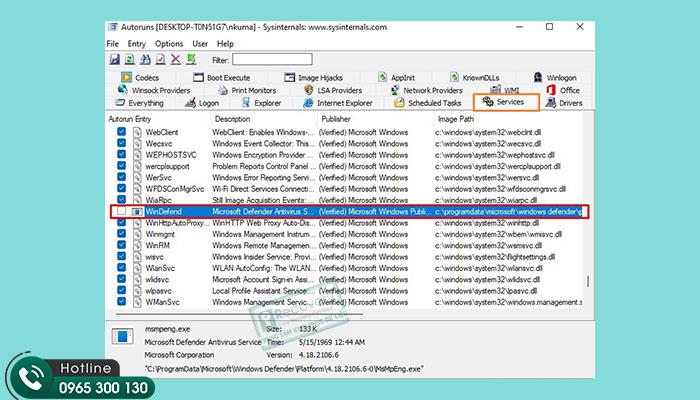Image resolution: width=700 pixels, height=400 pixels.
Task: Uncheck the WEPHOSTSVC entry checkbox
Action: [121, 154]
